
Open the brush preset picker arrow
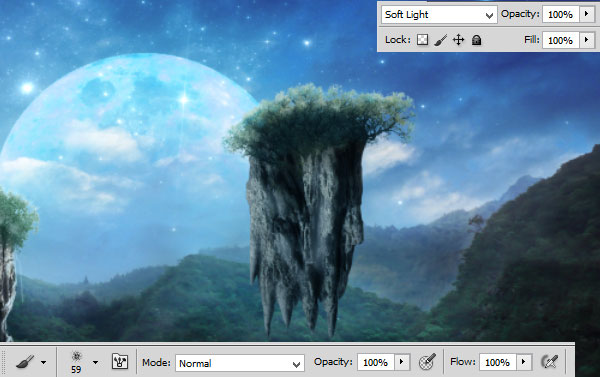pyautogui.click(x=95, y=362)
